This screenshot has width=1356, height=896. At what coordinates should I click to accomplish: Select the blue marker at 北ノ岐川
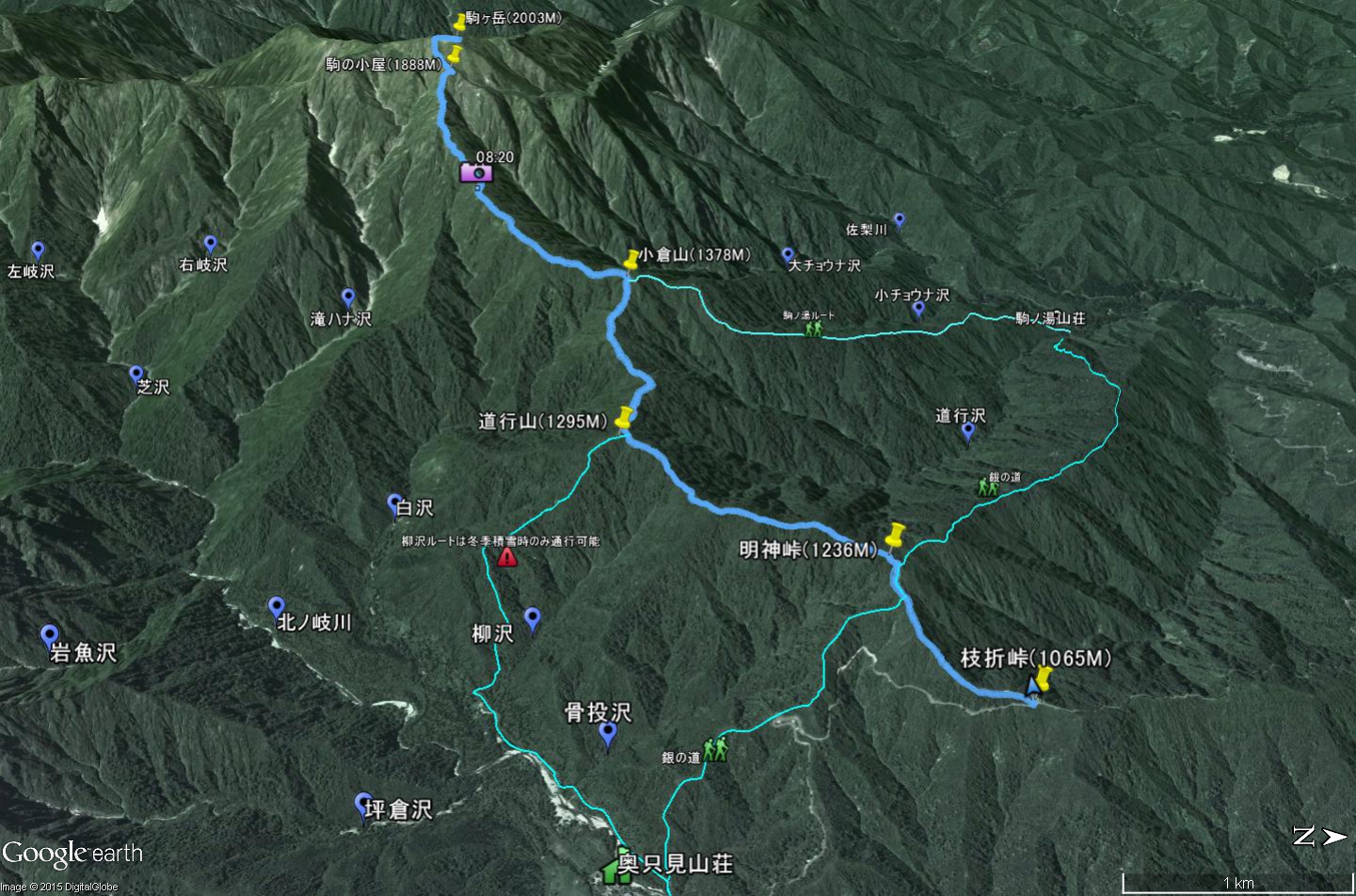coord(276,608)
